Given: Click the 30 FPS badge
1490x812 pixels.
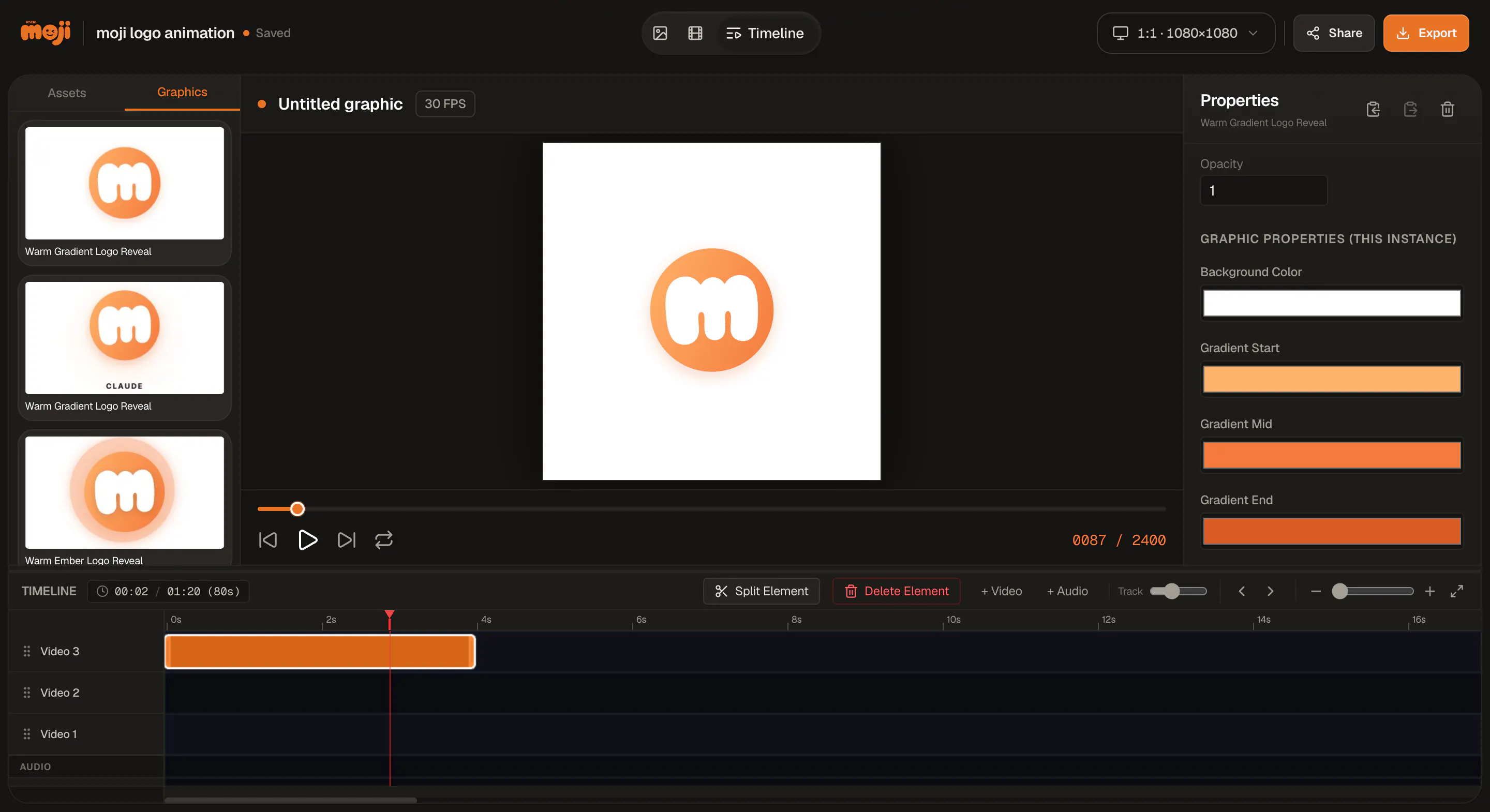Looking at the screenshot, I should coord(445,103).
